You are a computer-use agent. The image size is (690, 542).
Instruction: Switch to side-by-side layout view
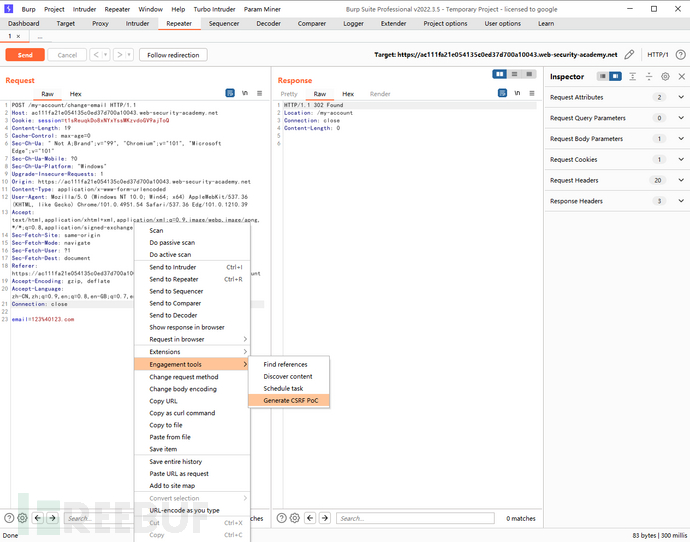click(x=500, y=74)
